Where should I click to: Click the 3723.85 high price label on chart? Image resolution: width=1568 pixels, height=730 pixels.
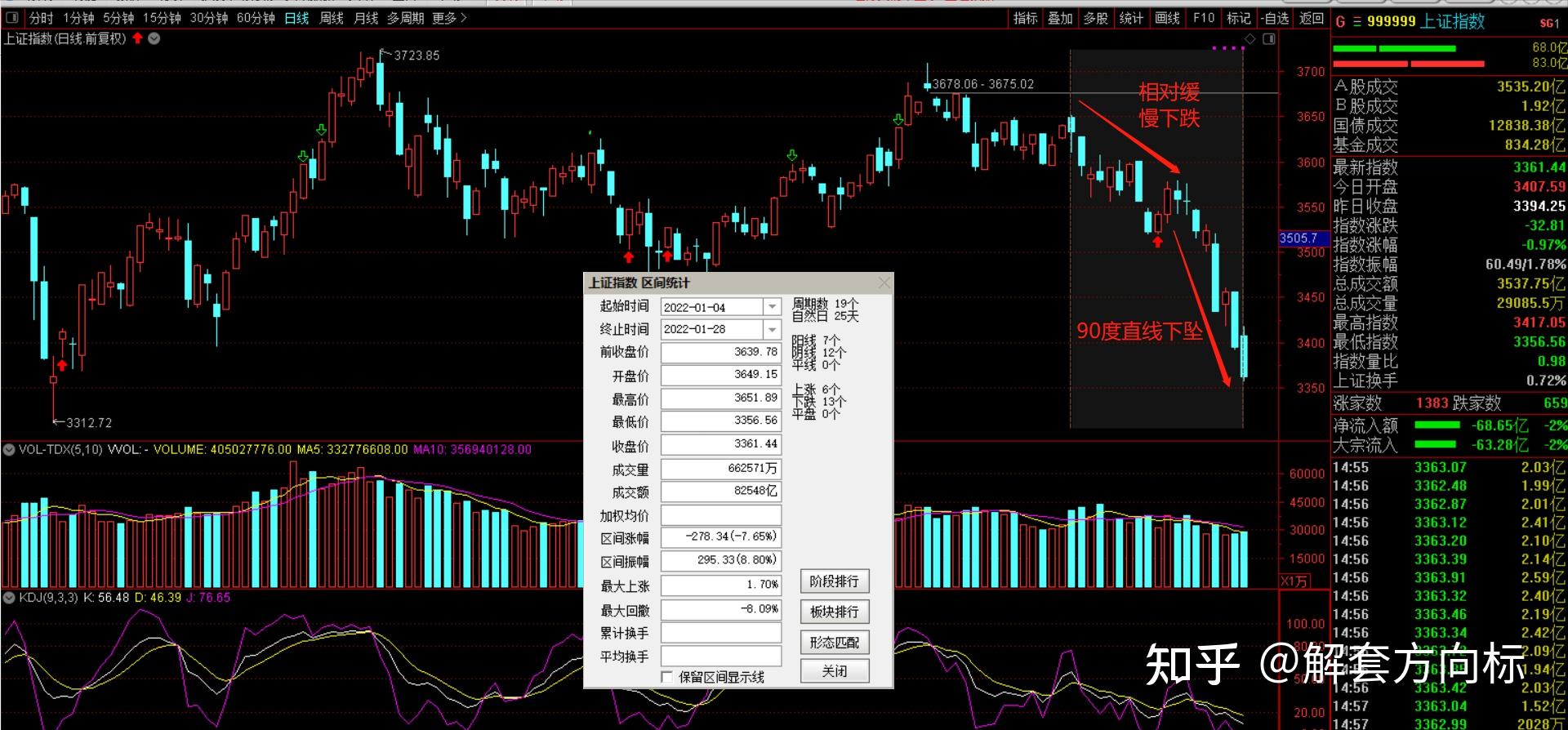[x=416, y=56]
